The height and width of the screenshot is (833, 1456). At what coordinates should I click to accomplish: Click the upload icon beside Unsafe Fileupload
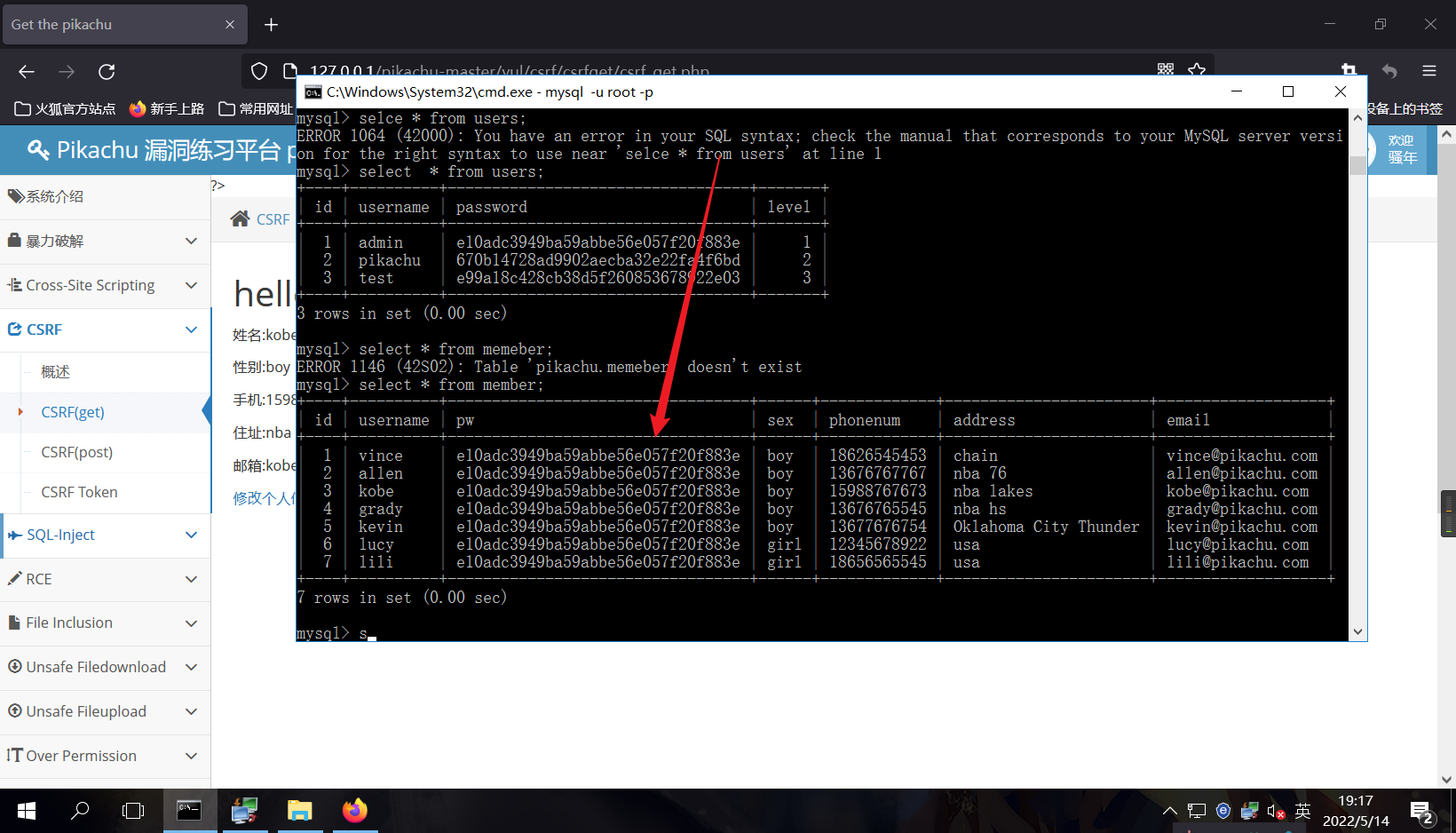[x=15, y=710]
